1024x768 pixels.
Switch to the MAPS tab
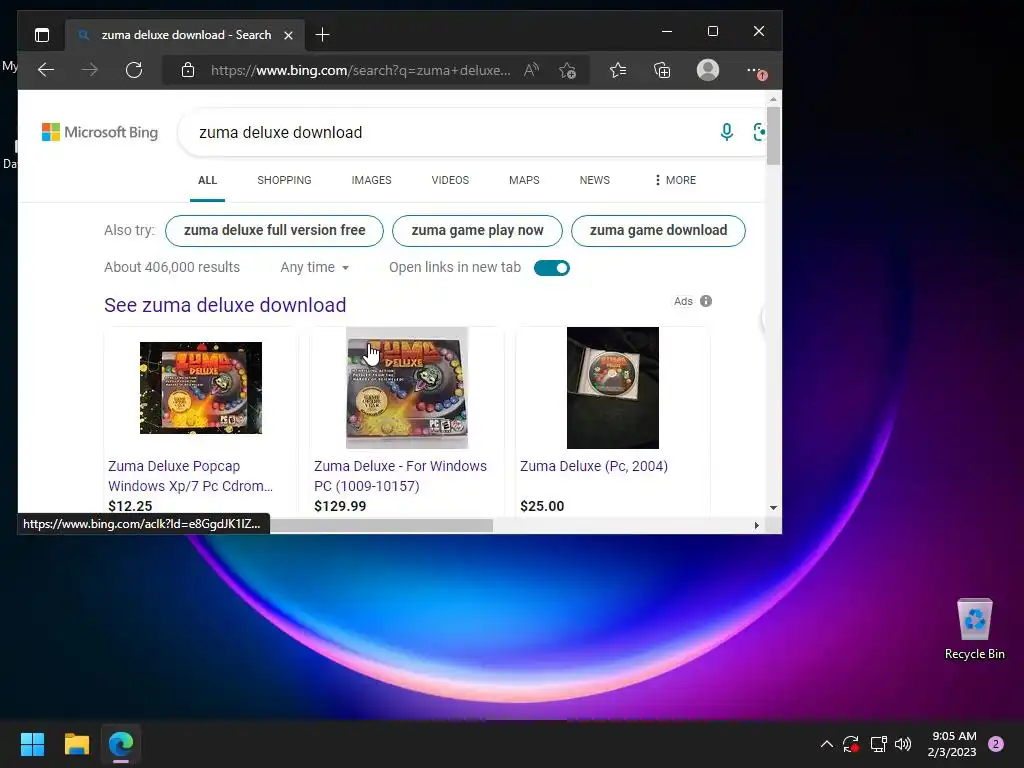524,180
